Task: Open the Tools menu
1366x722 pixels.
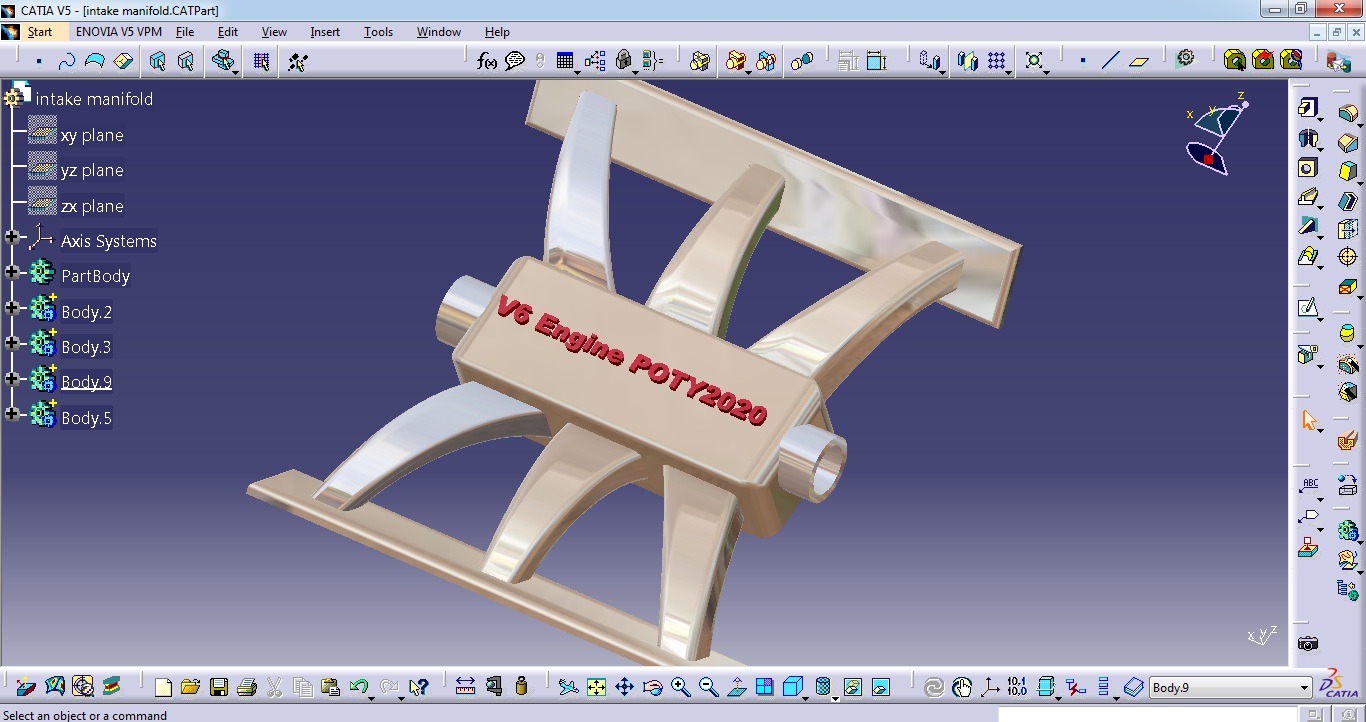Action: tap(378, 32)
